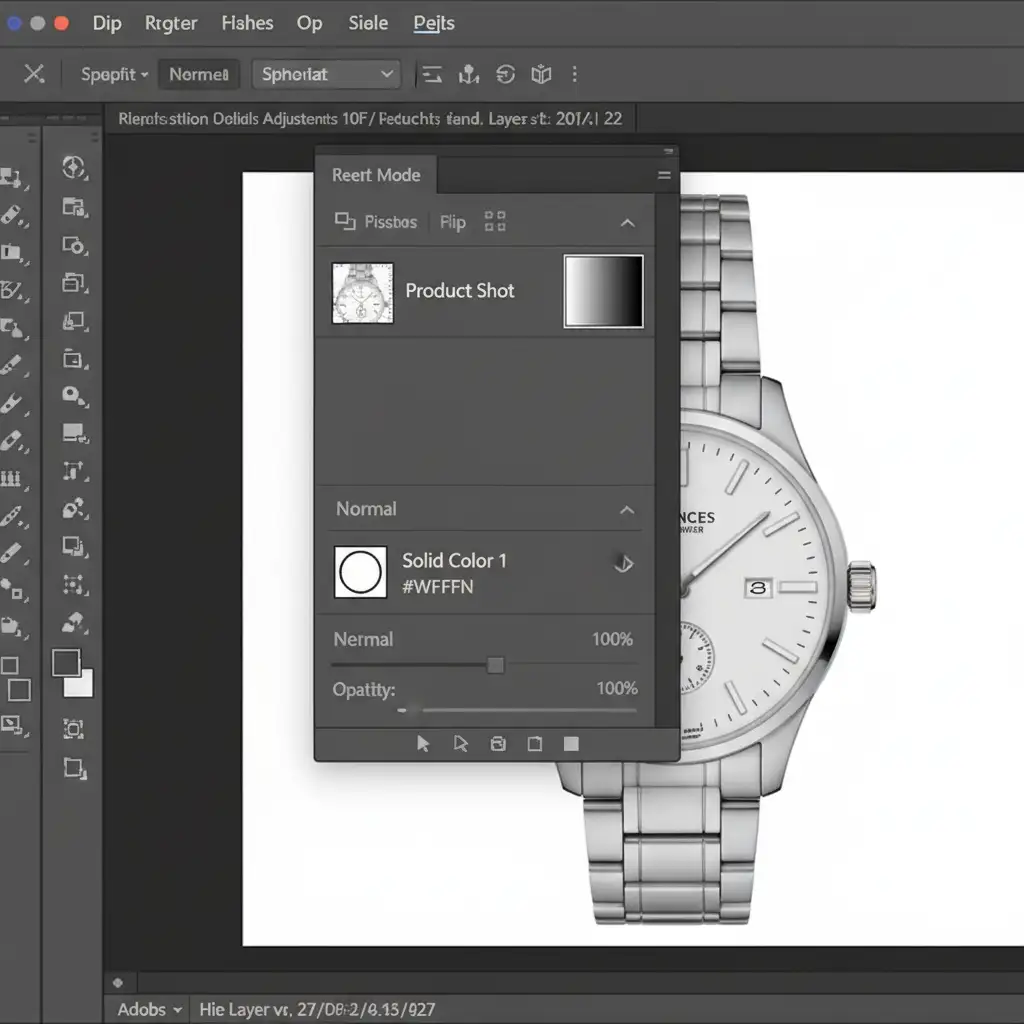Click the black arrow icon at panel bottom

[x=423, y=743]
